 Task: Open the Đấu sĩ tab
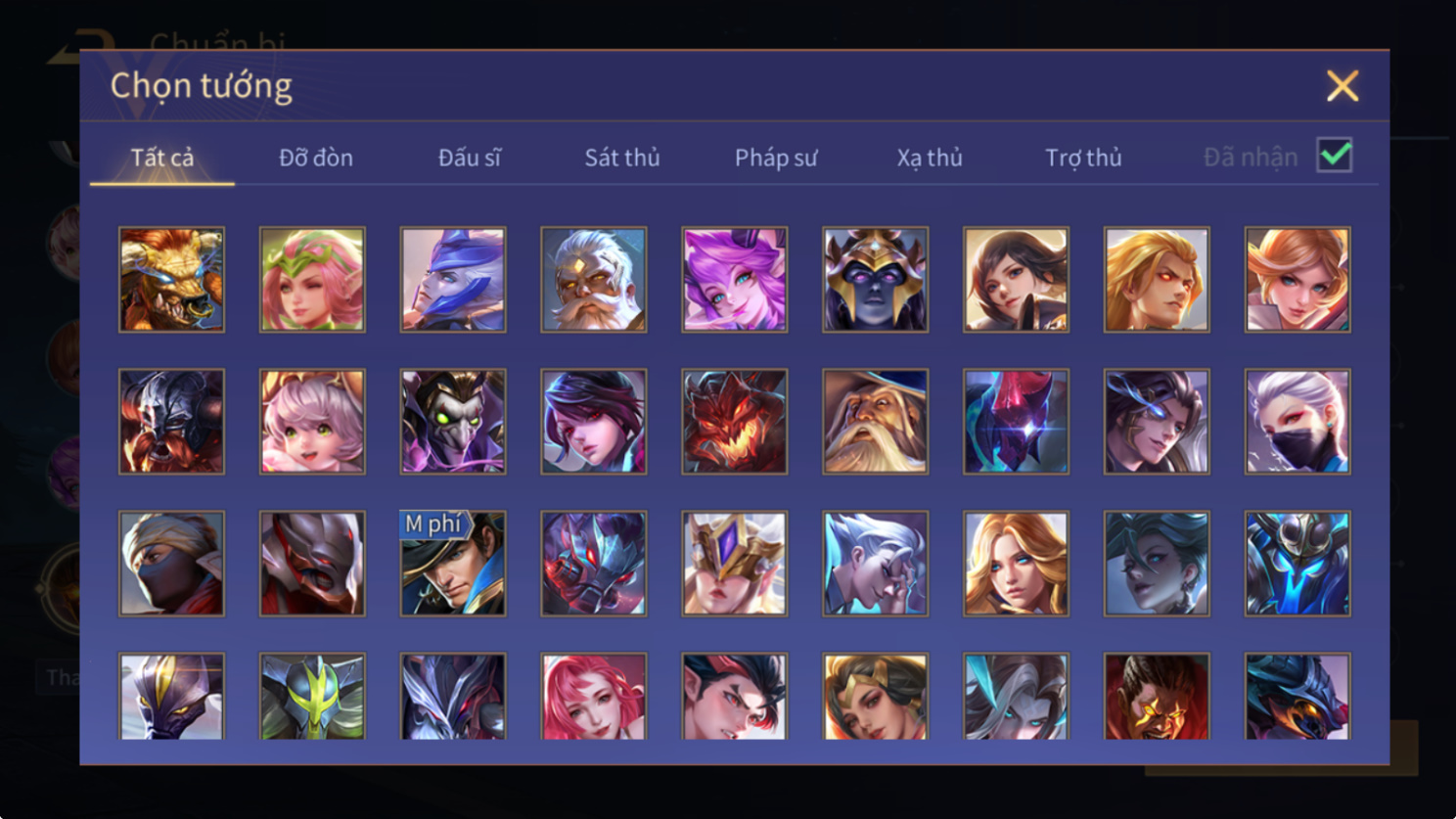(470, 158)
